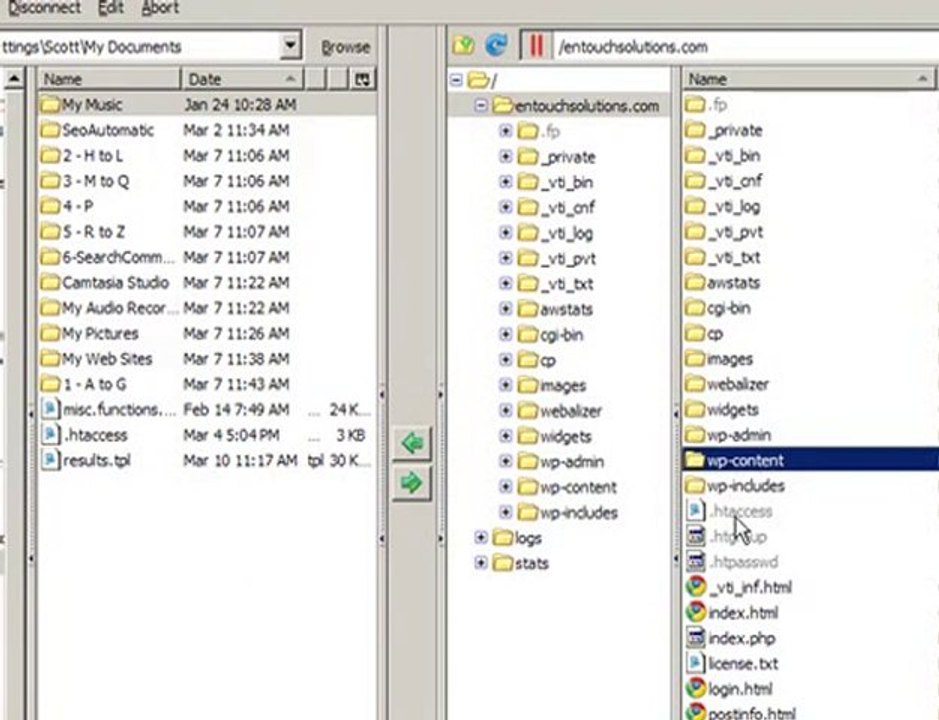The image size is (939, 720).
Task: Select the login.html remote file
Action: pyautogui.click(x=729, y=689)
